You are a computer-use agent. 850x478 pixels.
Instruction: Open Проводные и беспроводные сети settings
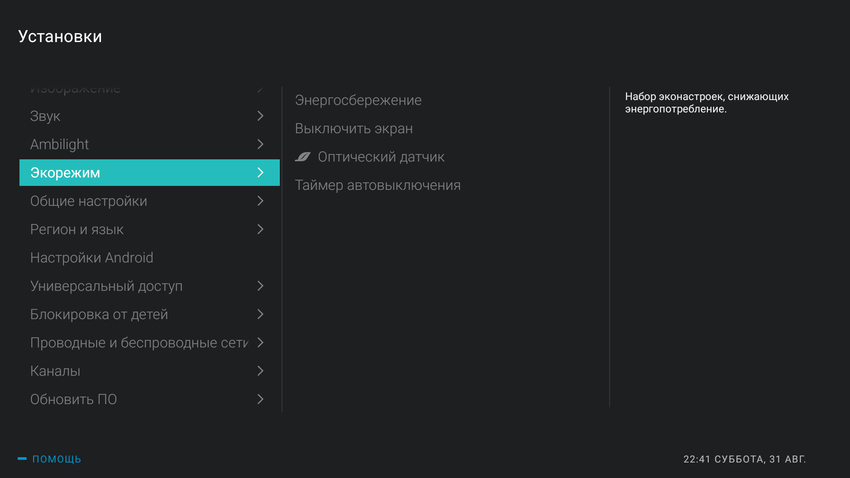click(138, 343)
